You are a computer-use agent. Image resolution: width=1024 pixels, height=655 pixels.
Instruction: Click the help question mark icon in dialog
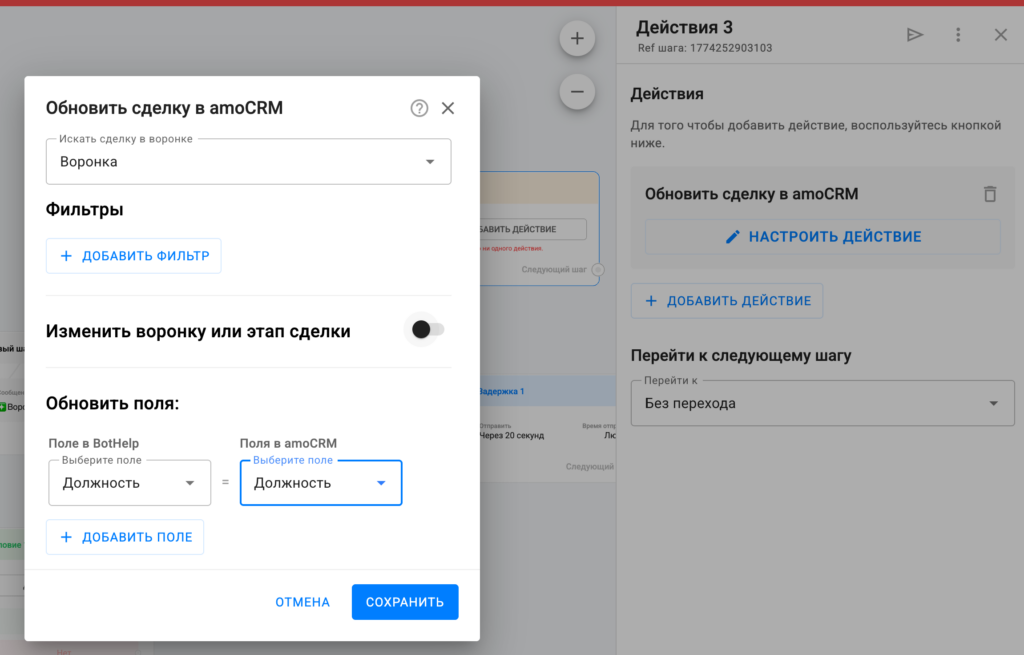[419, 108]
